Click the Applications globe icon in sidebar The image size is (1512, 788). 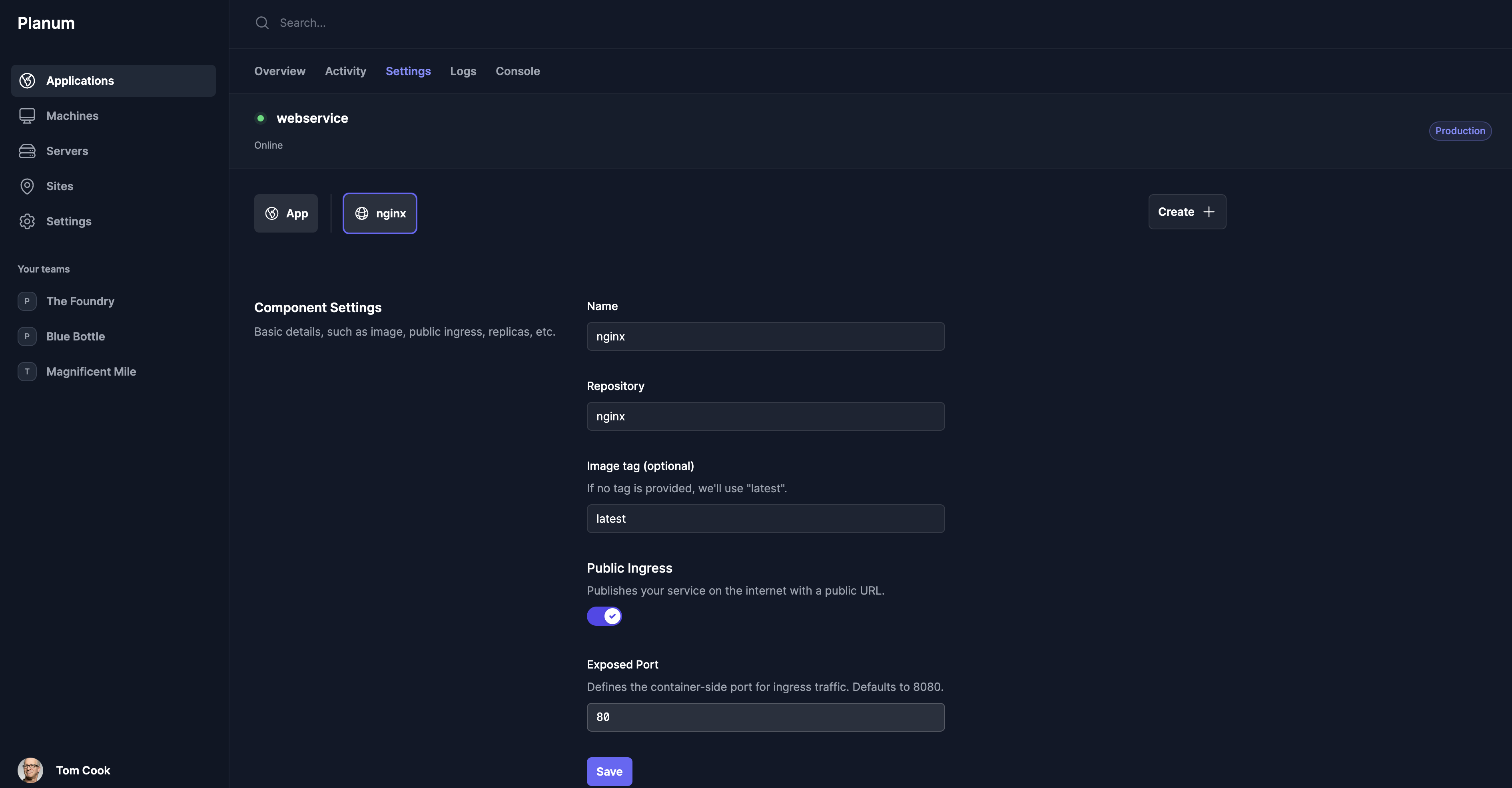27,80
